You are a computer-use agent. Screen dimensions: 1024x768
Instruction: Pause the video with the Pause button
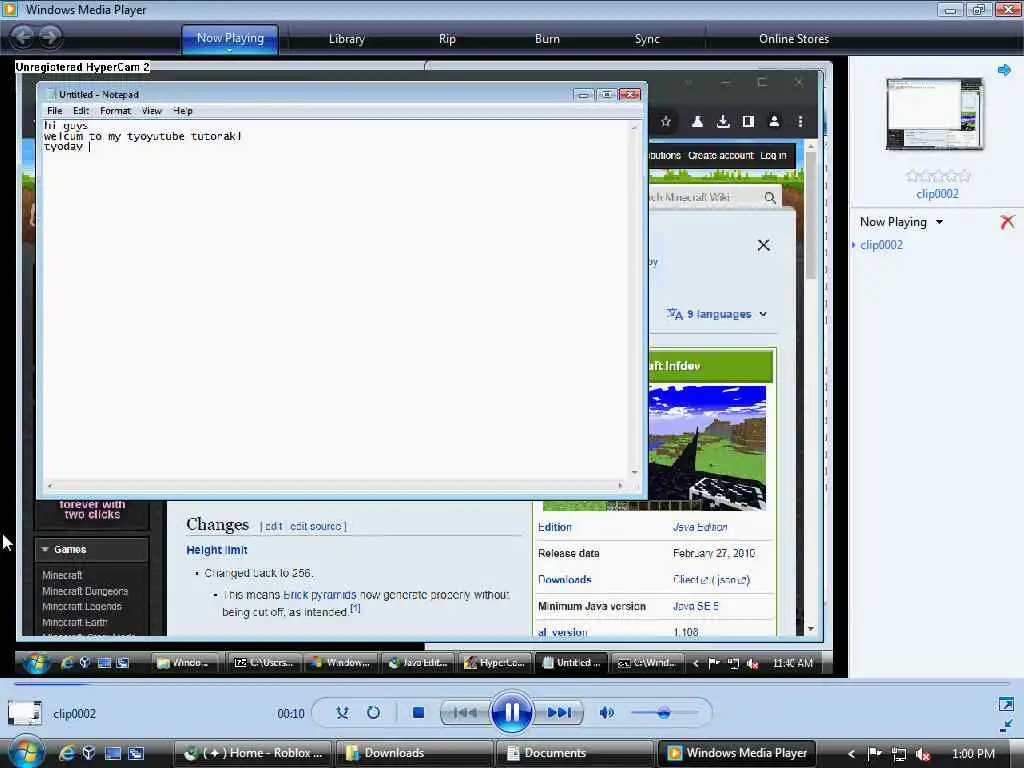pyautogui.click(x=511, y=712)
